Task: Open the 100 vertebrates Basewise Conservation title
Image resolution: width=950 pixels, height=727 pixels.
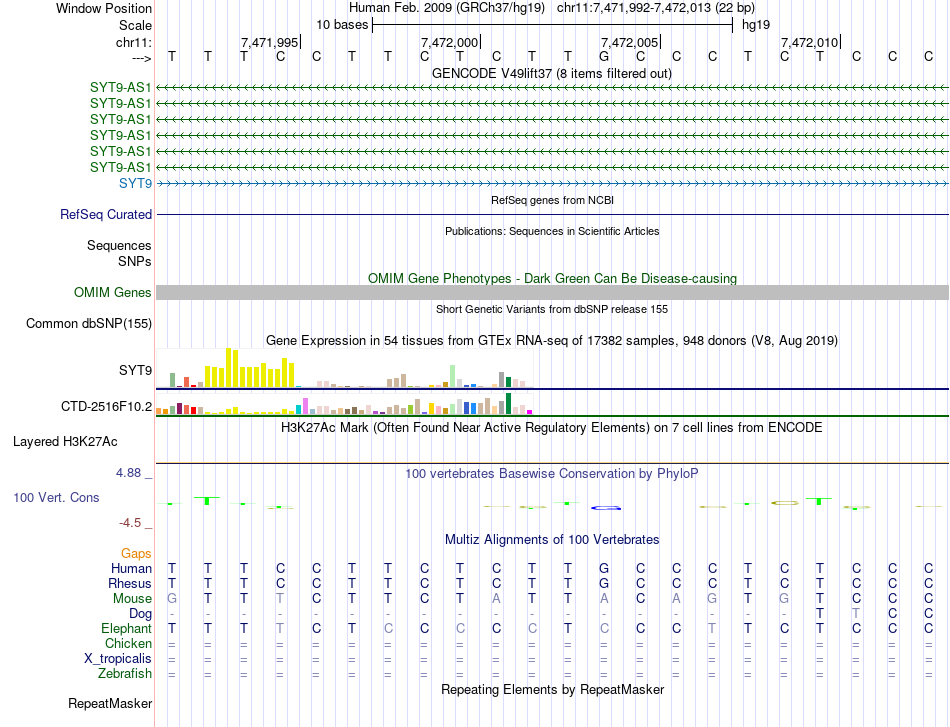Action: (x=552, y=474)
